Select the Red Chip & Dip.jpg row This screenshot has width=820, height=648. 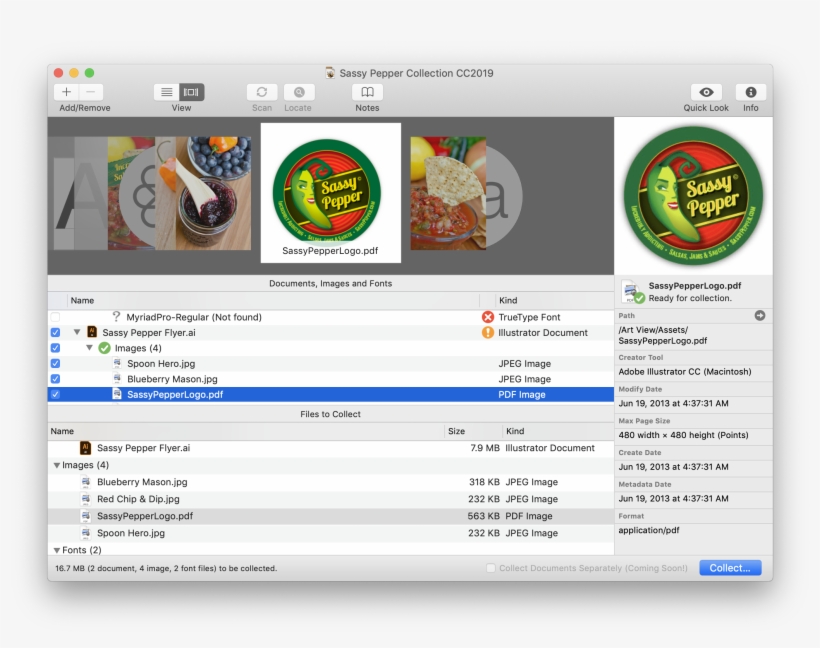(x=331, y=499)
